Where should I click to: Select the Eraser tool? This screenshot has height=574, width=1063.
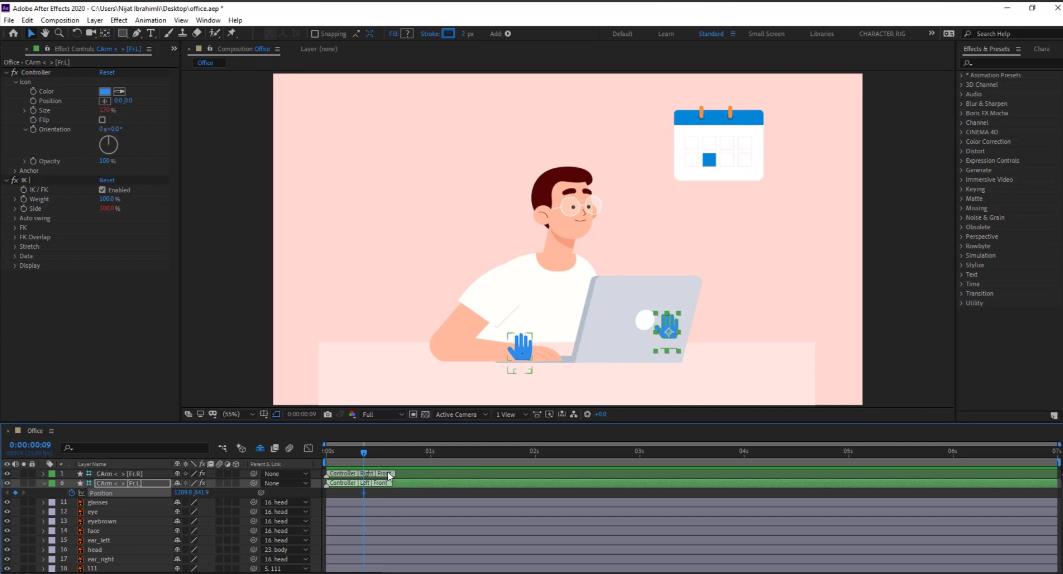pyautogui.click(x=197, y=33)
